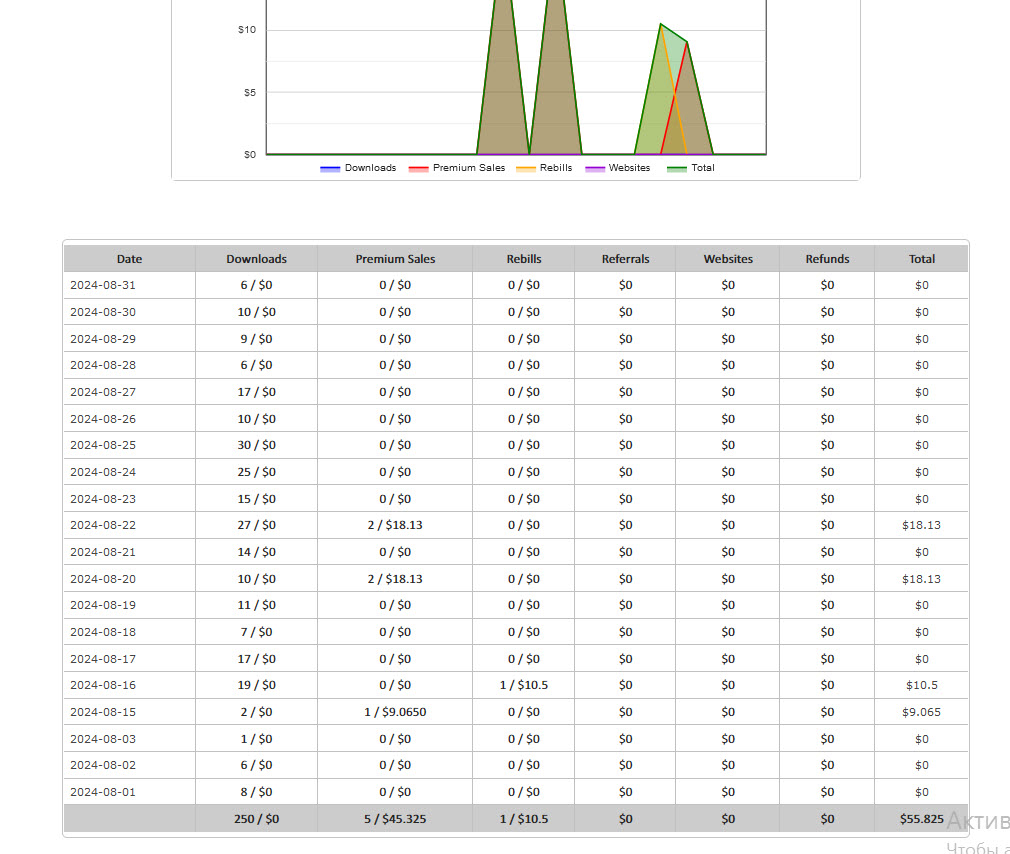Select the 2024-08-31 date cell
Screen dimensions: 1010x854
pos(129,285)
